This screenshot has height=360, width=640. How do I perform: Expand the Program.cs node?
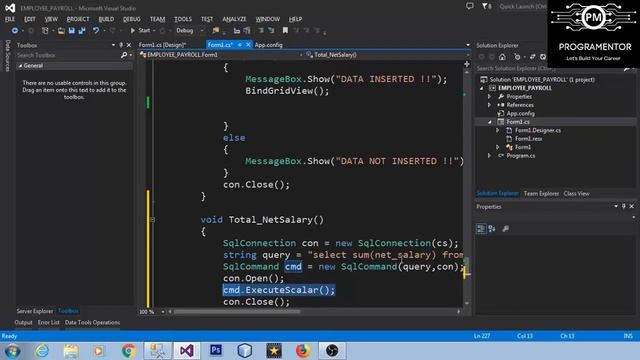point(489,156)
